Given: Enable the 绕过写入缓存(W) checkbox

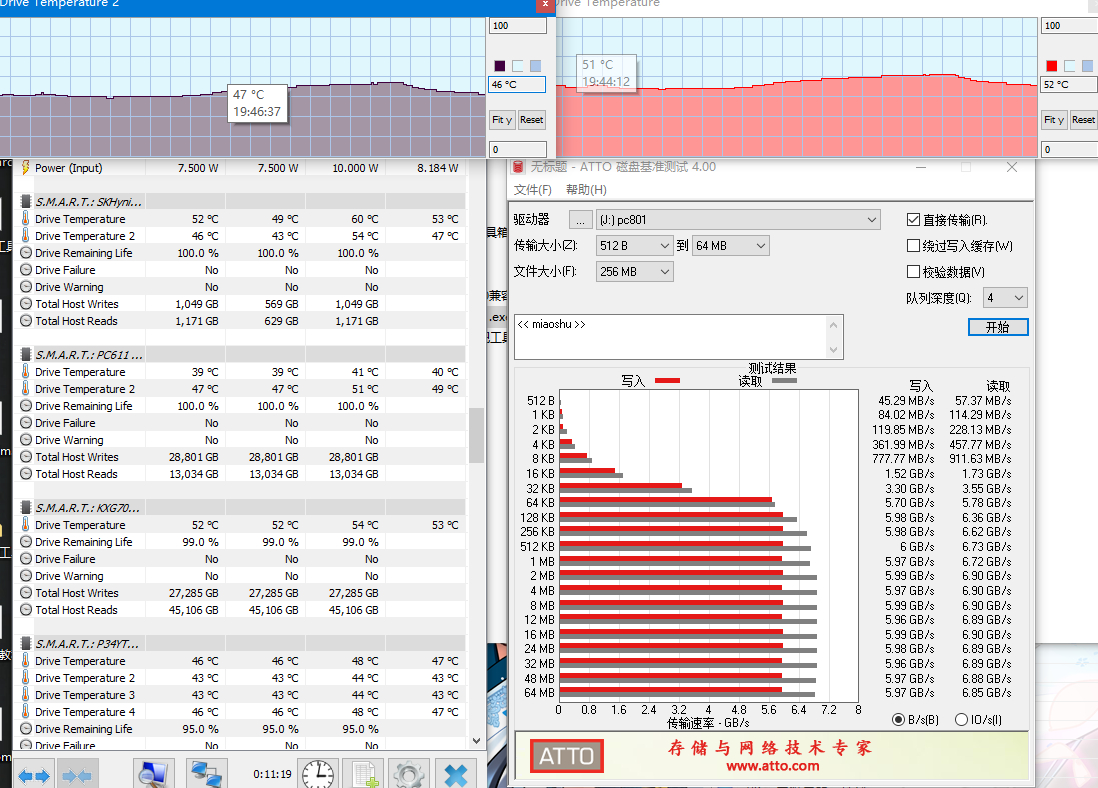Looking at the screenshot, I should click(913, 246).
